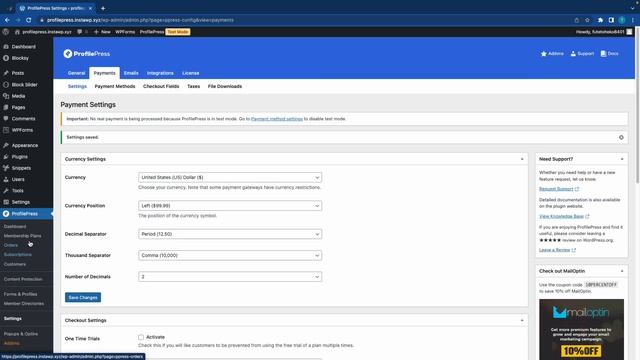Screen dimensions: 640x360
Task: Switch to the License tab
Action: point(191,73)
